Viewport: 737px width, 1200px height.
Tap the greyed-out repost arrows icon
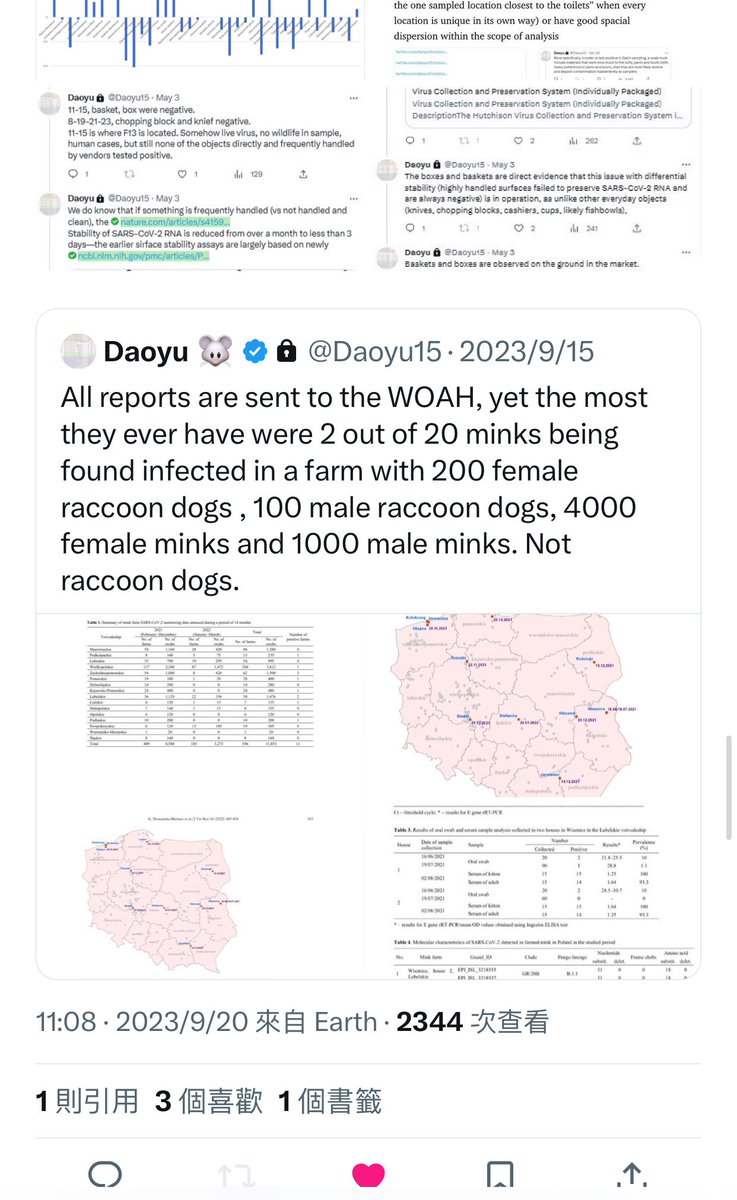236,1176
